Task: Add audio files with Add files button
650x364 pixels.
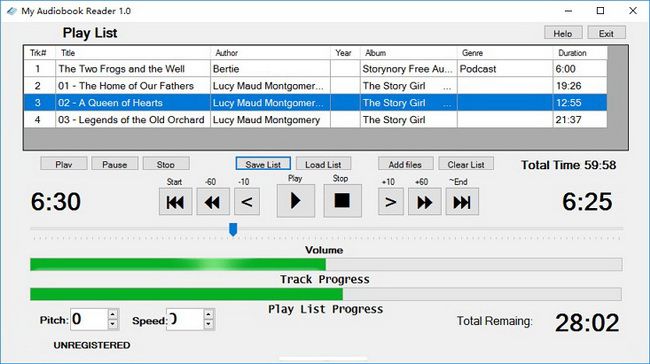Action: click(x=405, y=164)
